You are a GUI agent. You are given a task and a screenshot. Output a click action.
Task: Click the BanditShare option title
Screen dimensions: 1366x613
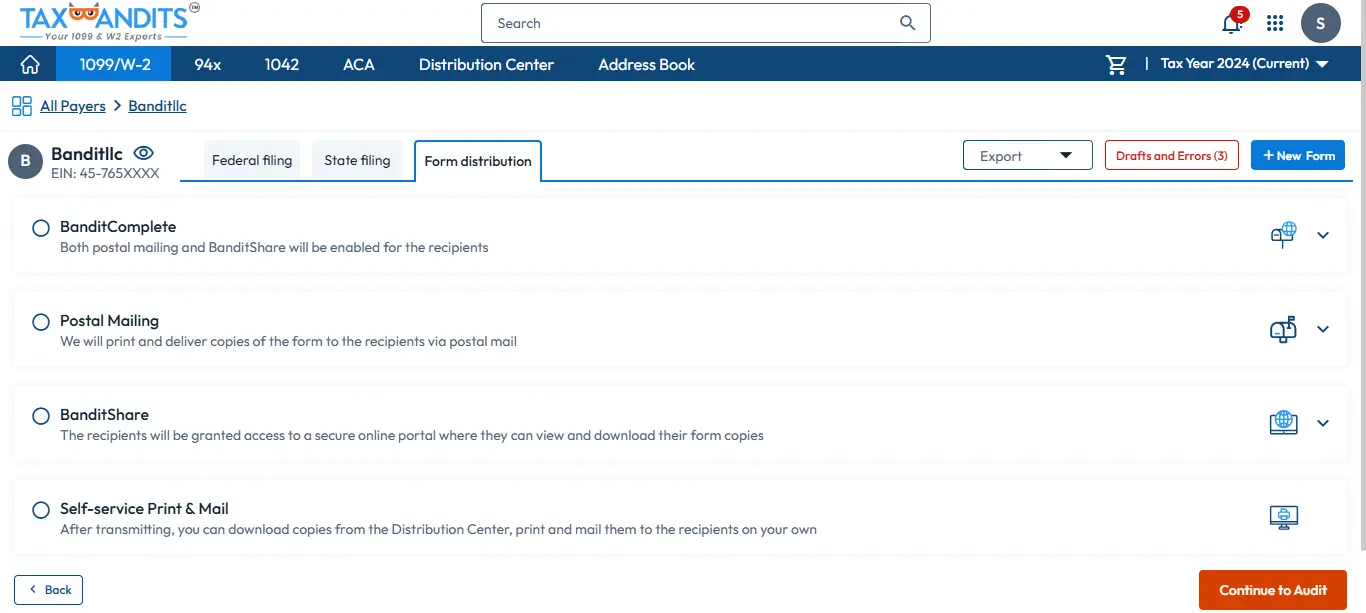pos(104,415)
